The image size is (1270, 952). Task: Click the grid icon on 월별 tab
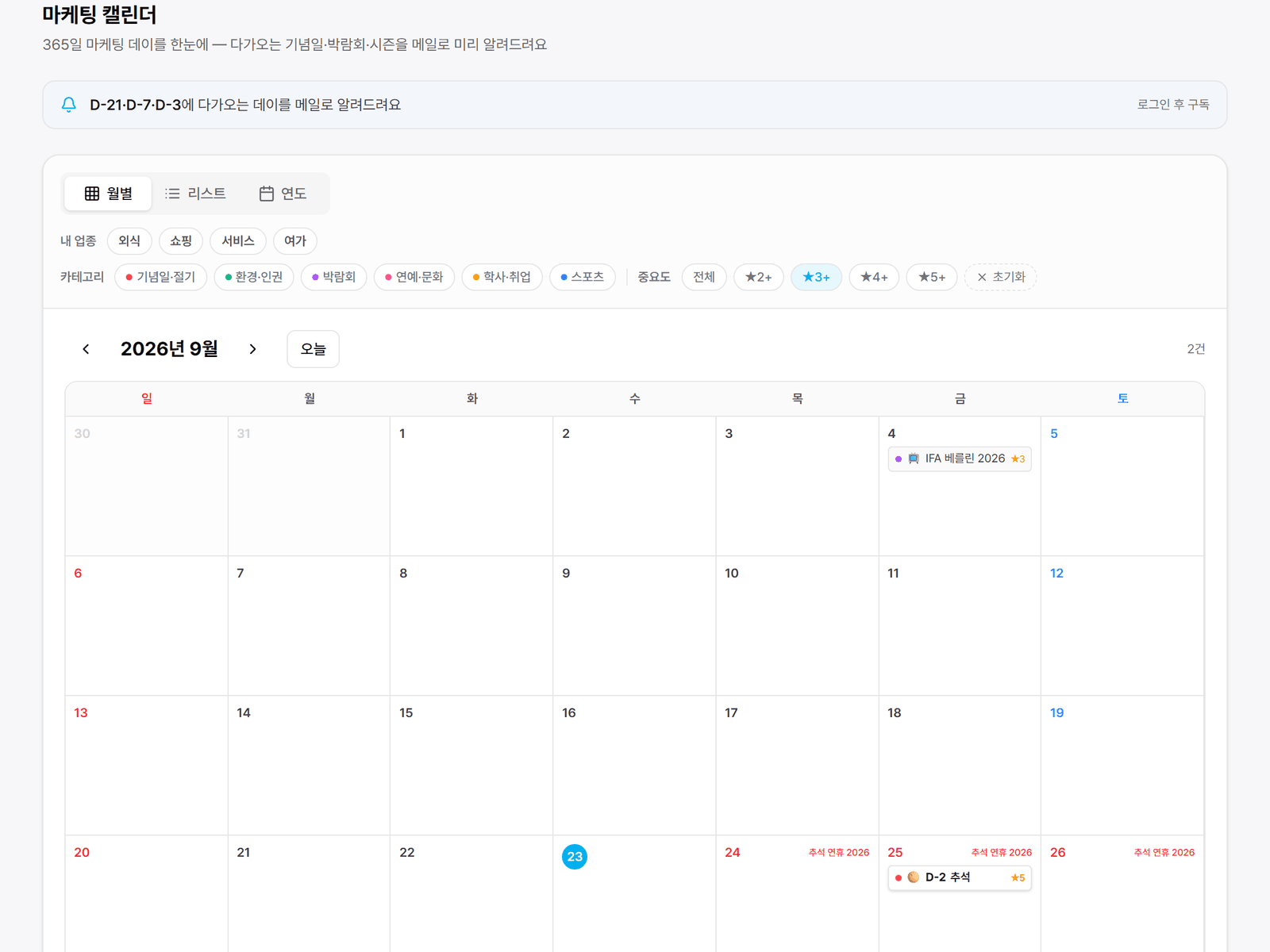click(x=92, y=194)
